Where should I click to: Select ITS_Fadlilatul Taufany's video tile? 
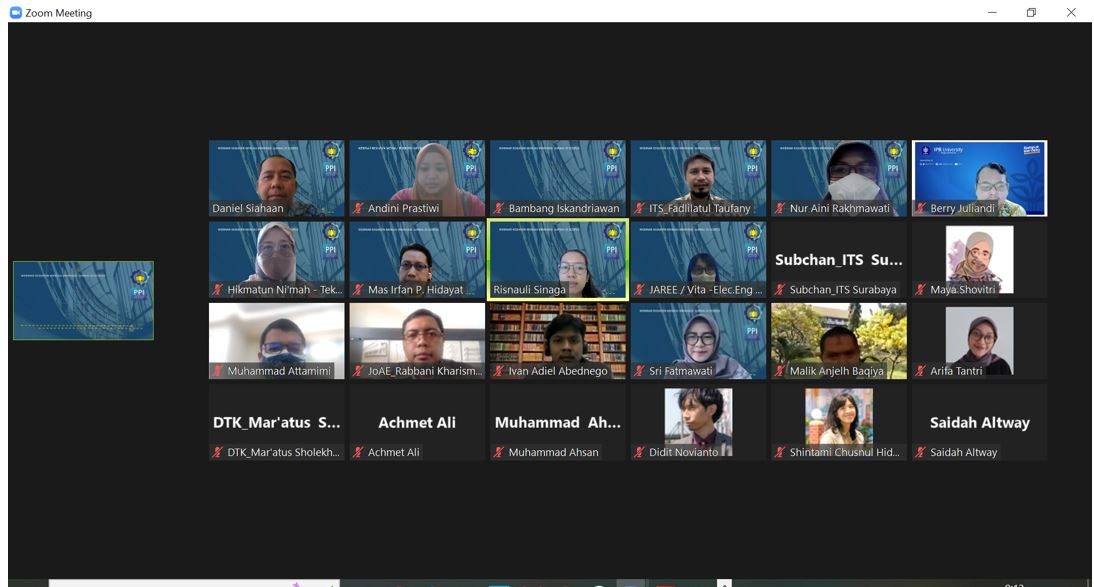(x=698, y=177)
